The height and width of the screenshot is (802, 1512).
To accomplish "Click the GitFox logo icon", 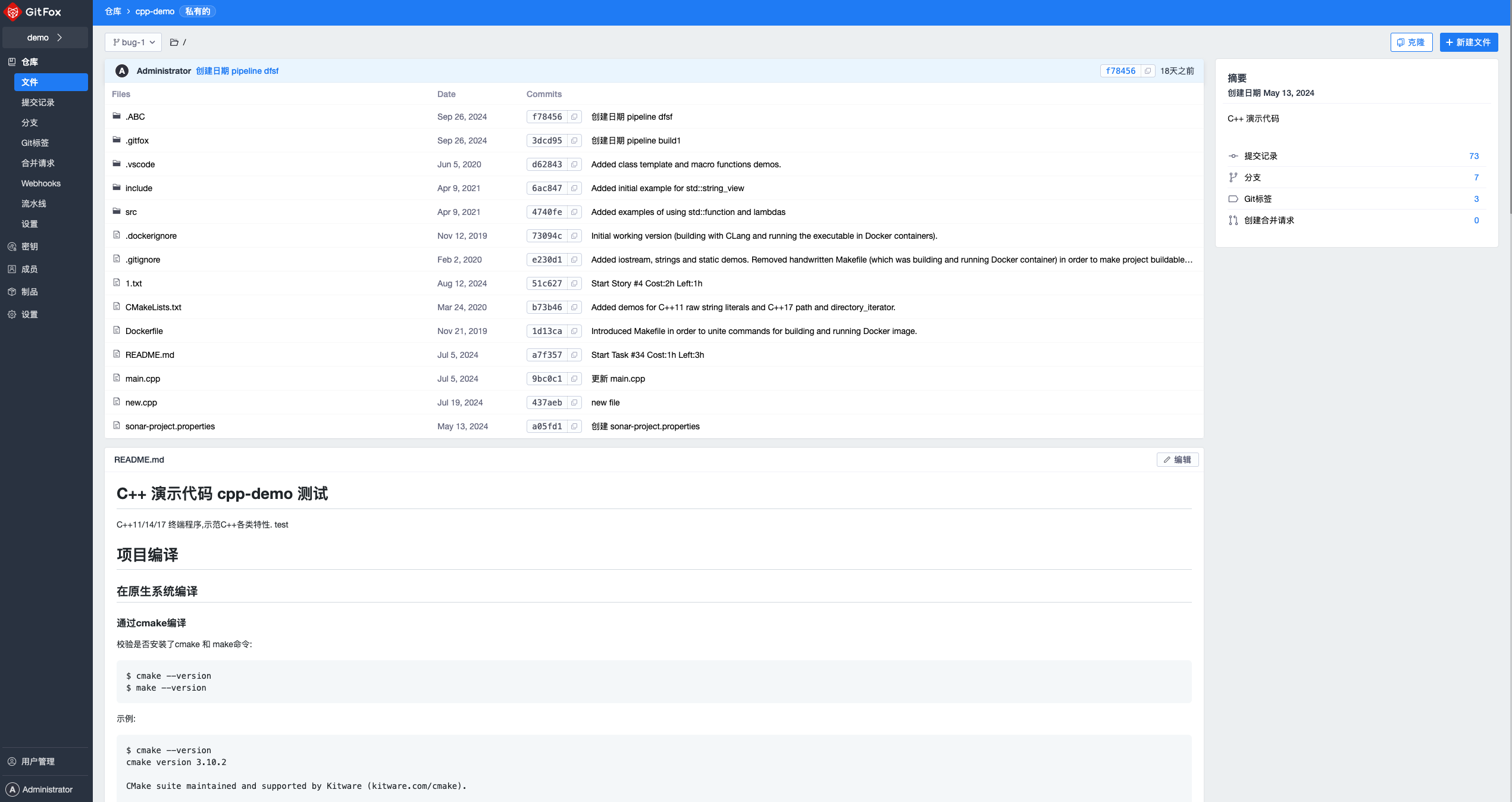I will [12, 12].
